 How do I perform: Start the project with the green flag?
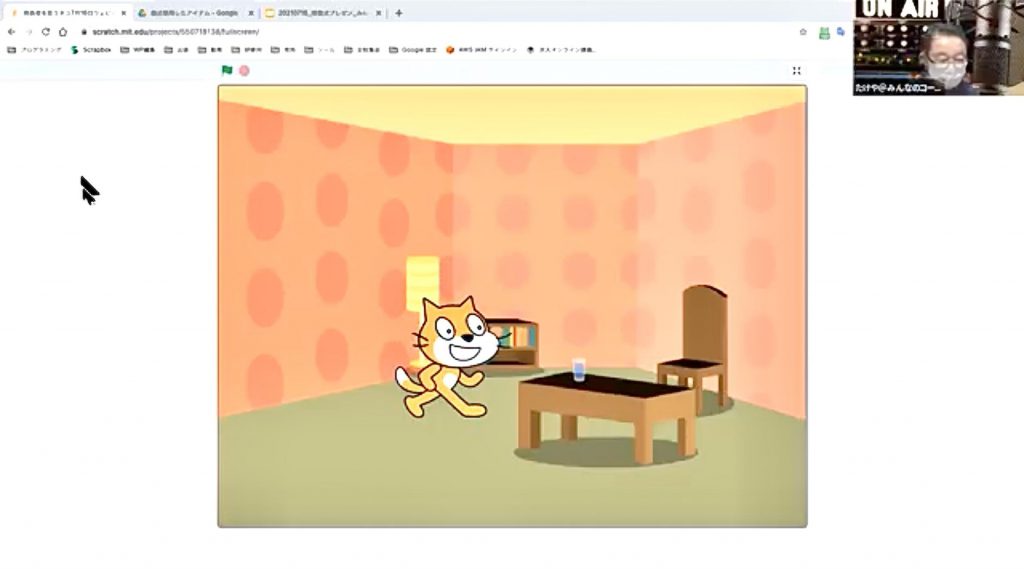[227, 71]
